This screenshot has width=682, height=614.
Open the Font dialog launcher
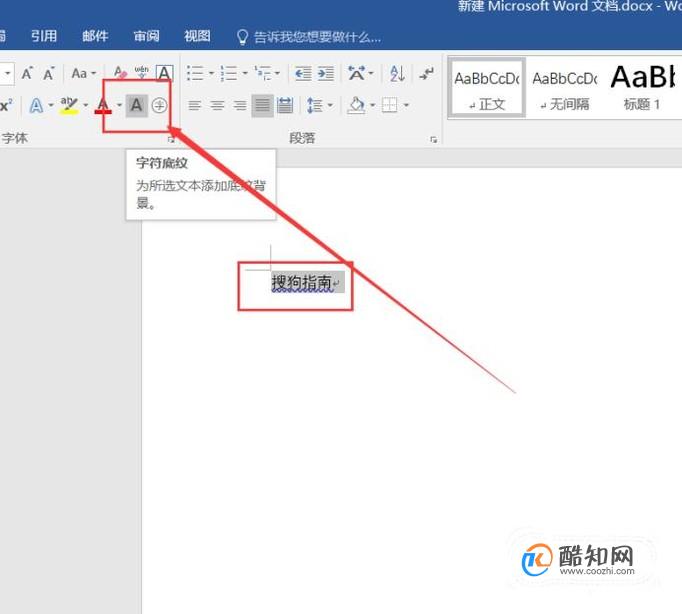coord(171,140)
